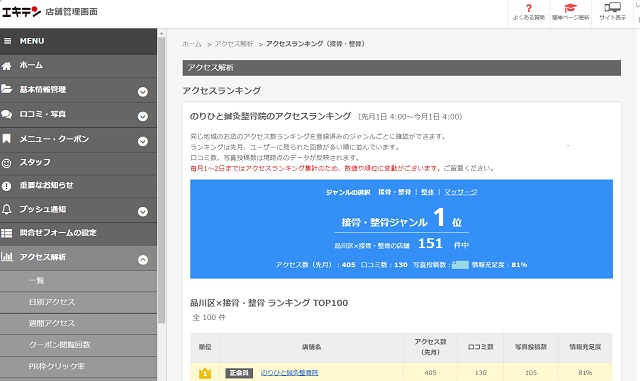The height and width of the screenshot is (381, 640).
Task: Click the 店舗名 column header
Action: pyautogui.click(x=311, y=347)
